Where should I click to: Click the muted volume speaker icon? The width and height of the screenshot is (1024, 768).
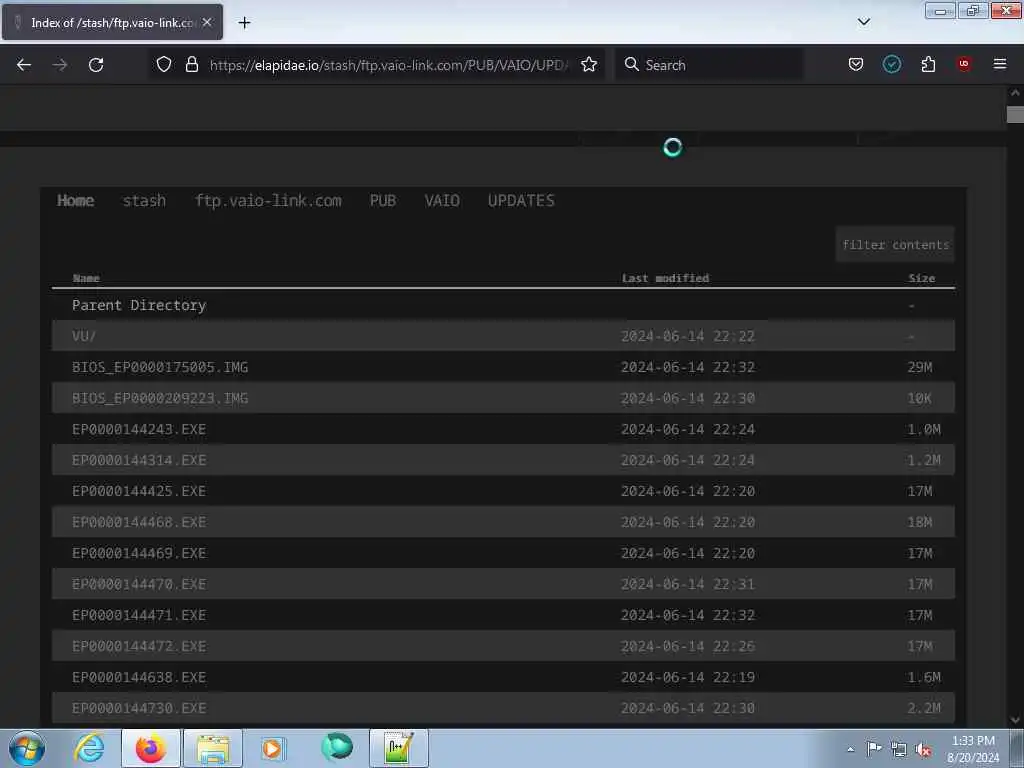[923, 750]
